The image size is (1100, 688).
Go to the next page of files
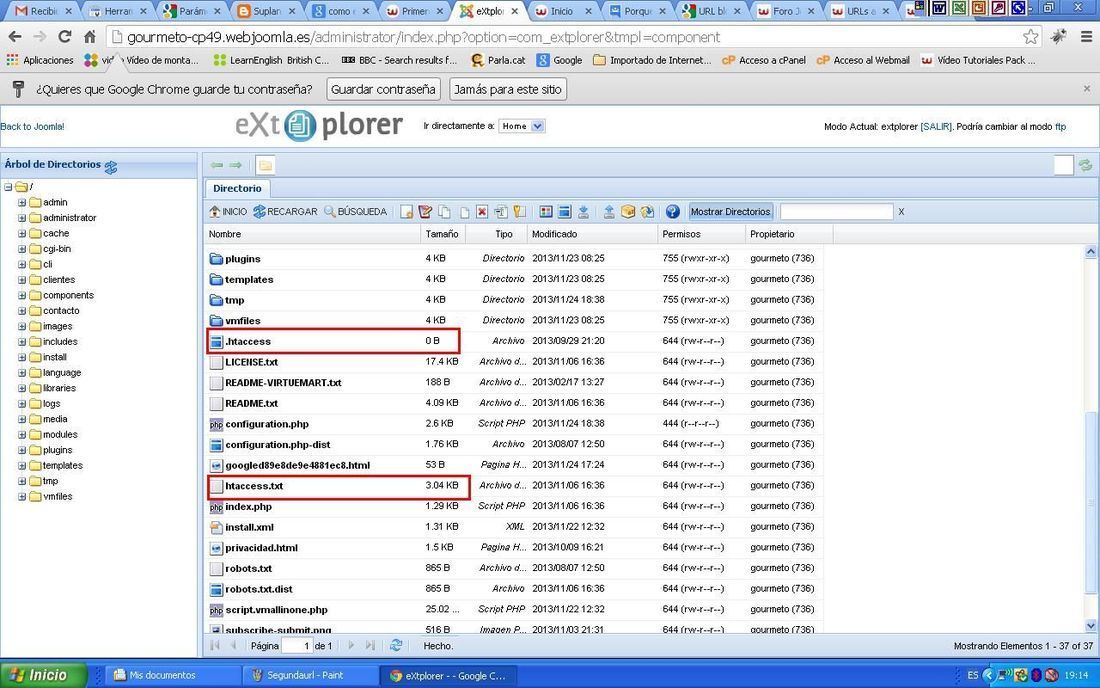[351, 645]
